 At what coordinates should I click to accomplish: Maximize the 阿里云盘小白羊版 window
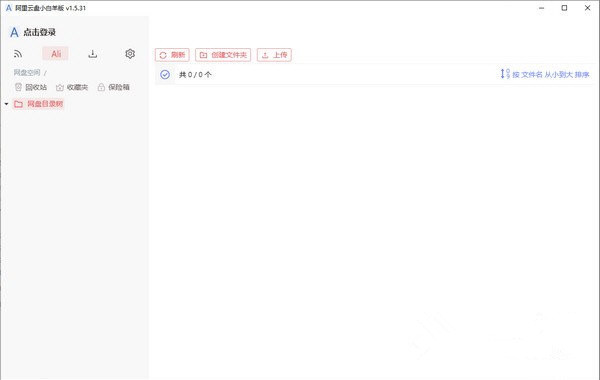(564, 8)
